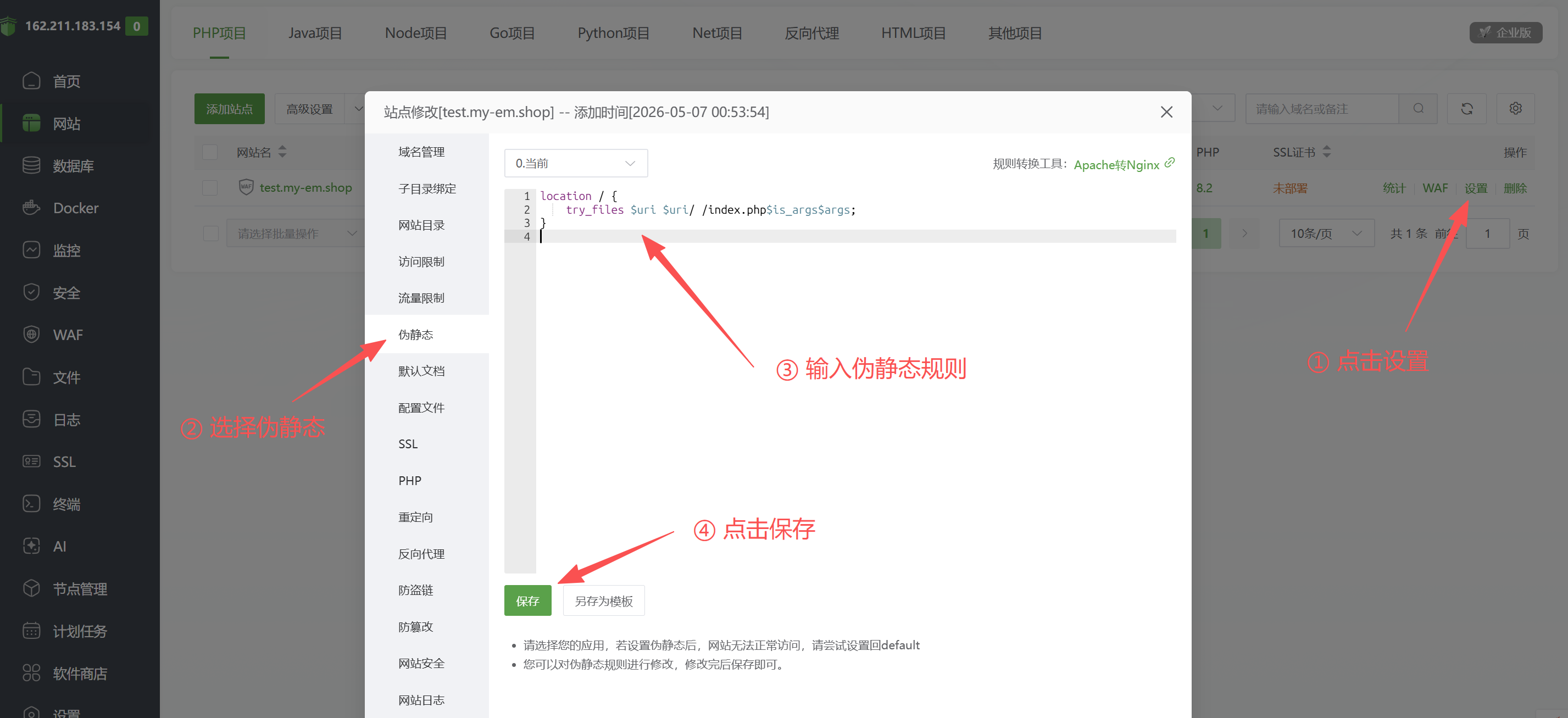1568x718 pixels.
Task: Open the 软件商店 software store icon
Action: click(x=31, y=673)
